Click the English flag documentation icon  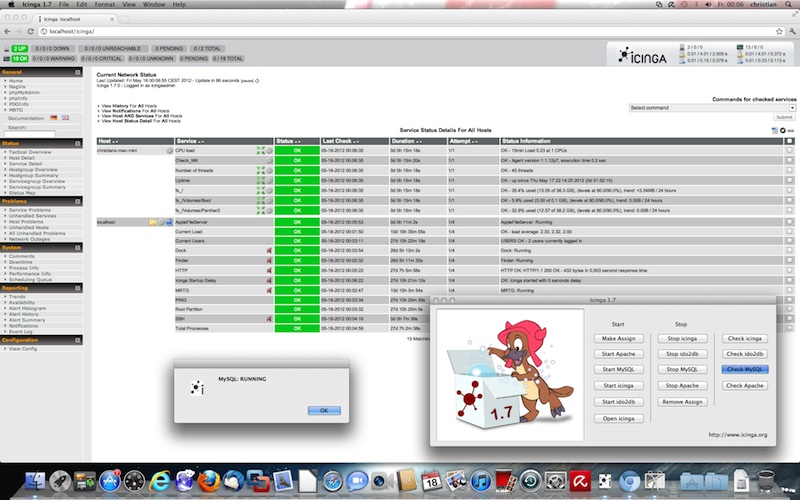[x=65, y=118]
